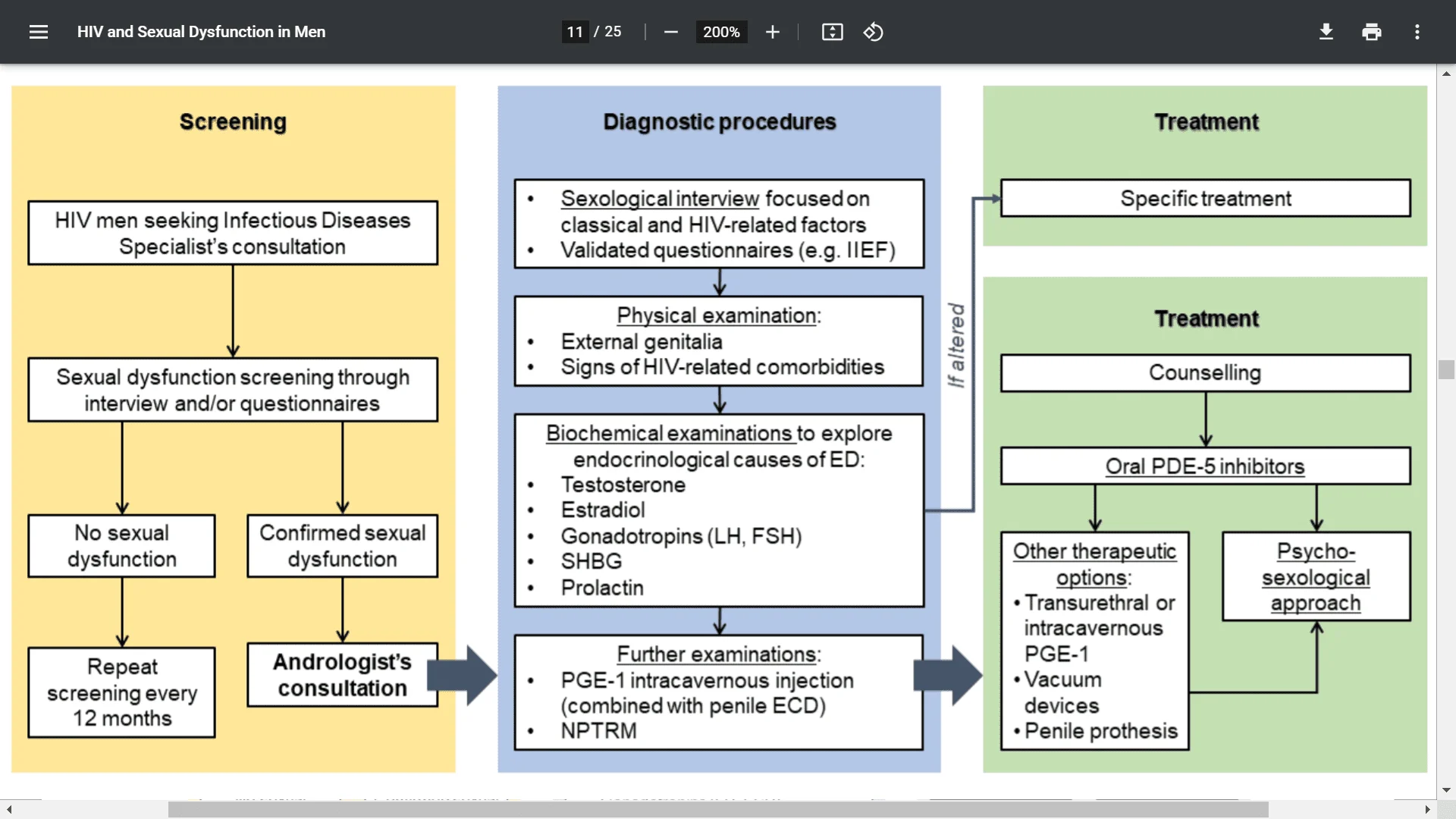
Task: Click the current page number input field
Action: [575, 32]
